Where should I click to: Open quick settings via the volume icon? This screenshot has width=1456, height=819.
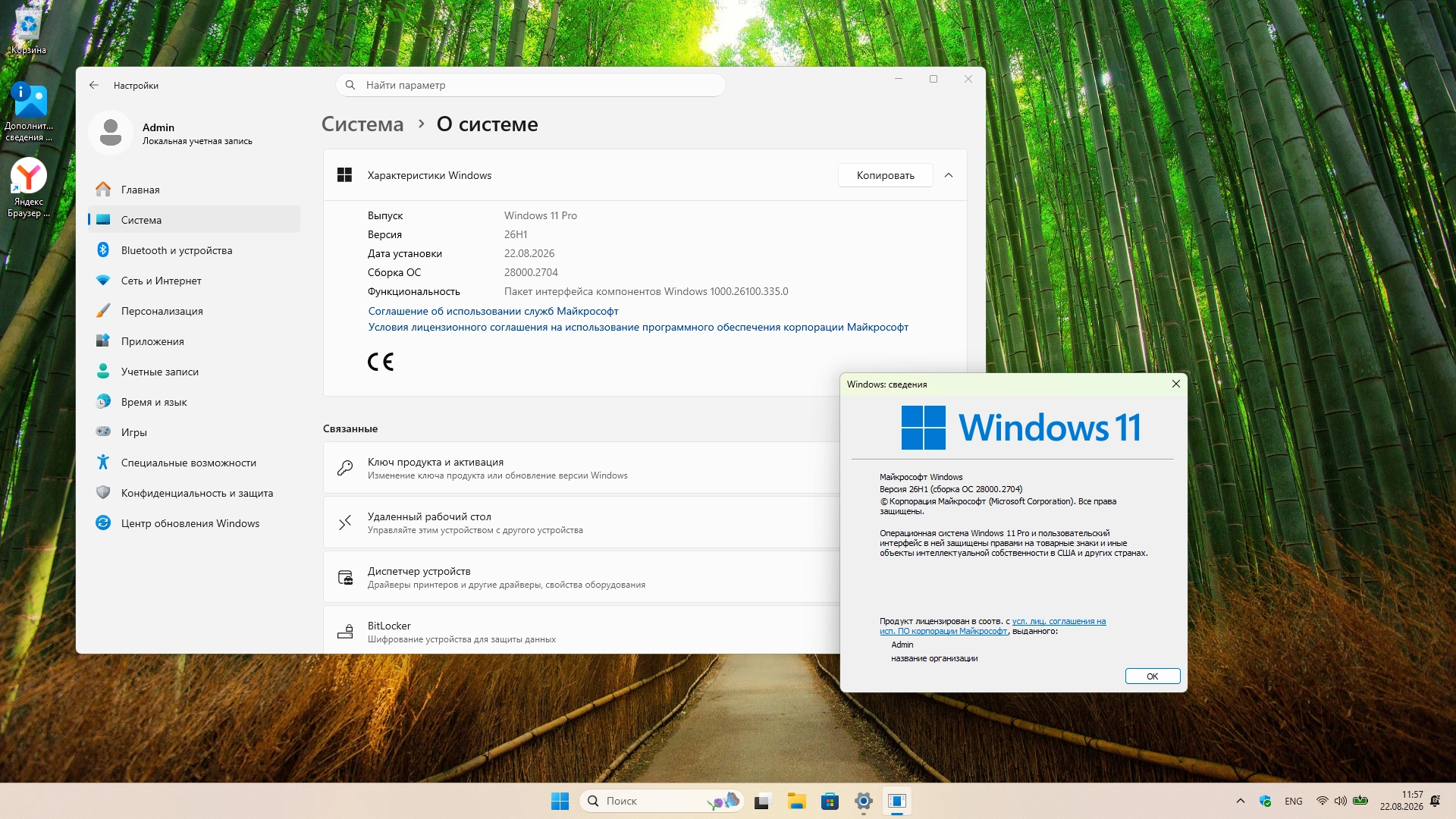1341,801
